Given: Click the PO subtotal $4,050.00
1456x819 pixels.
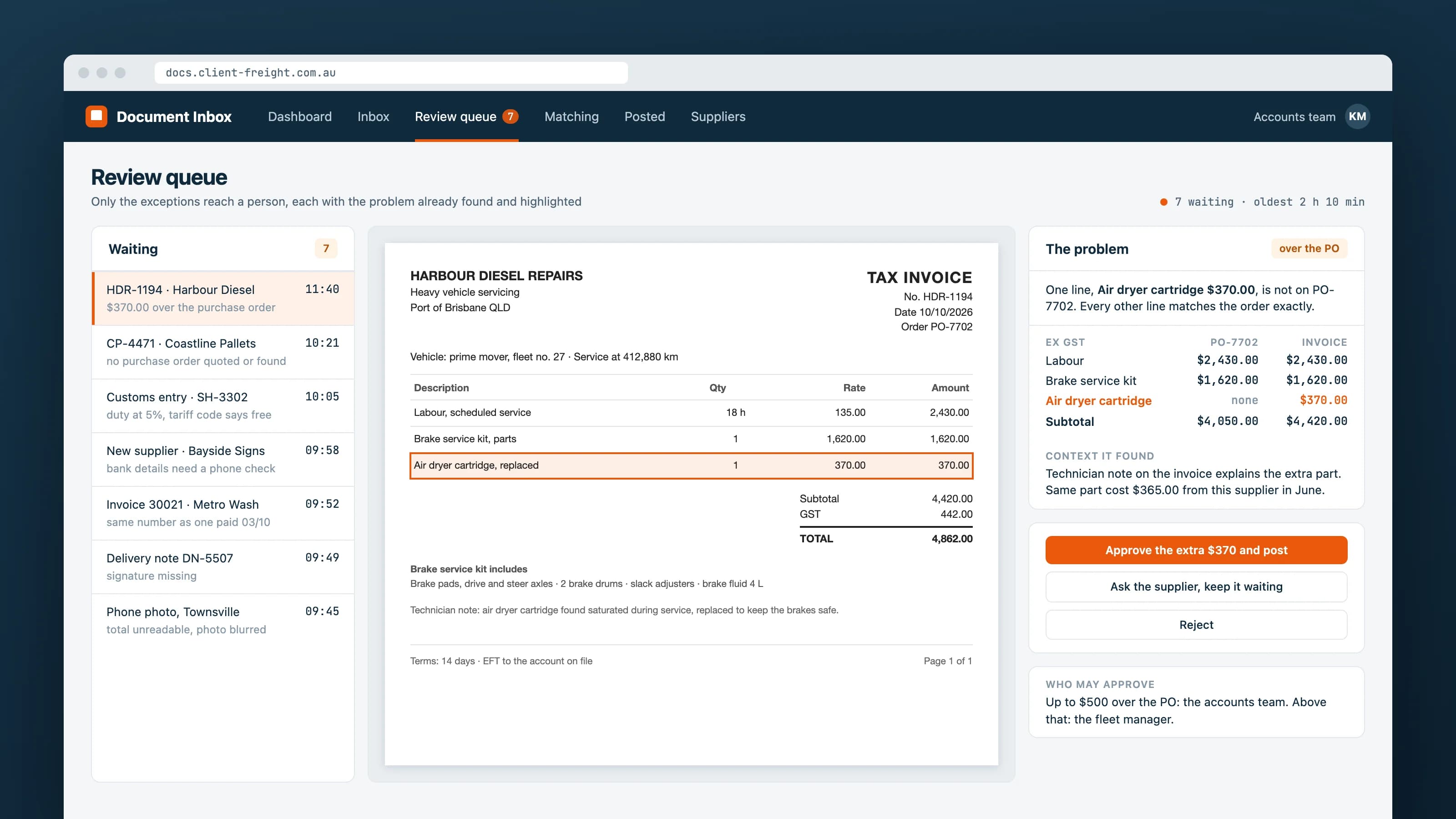Looking at the screenshot, I should coord(1227,421).
